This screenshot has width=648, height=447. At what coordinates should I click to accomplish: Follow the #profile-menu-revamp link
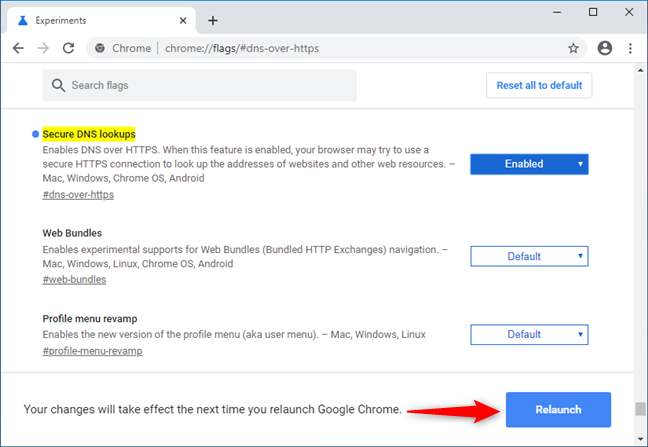92,351
